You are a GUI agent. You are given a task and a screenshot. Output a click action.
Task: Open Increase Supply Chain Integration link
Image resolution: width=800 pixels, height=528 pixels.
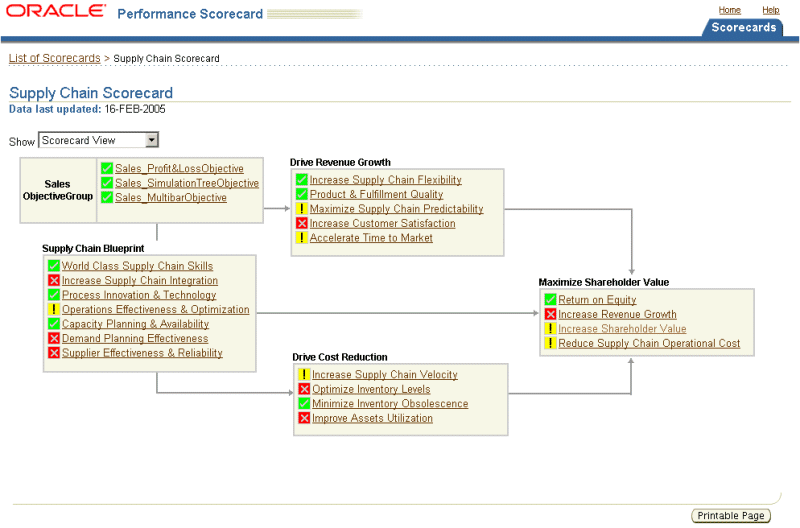[140, 280]
